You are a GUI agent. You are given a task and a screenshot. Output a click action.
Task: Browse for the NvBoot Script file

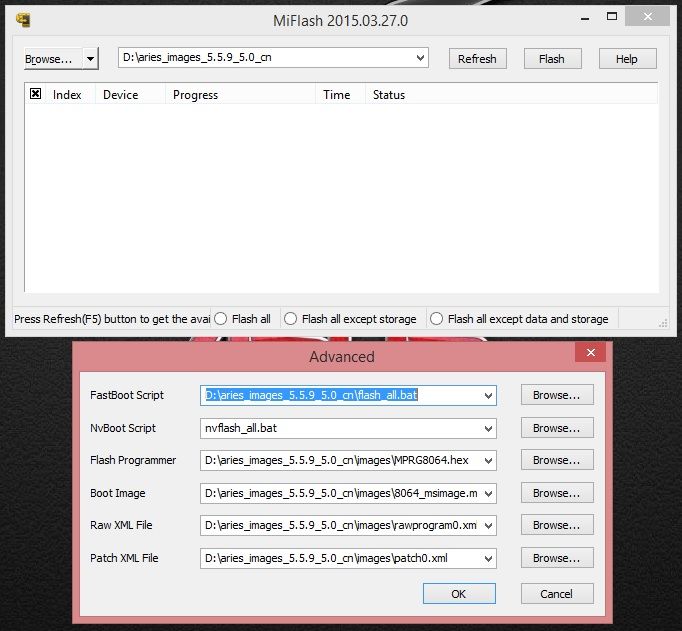coord(557,428)
